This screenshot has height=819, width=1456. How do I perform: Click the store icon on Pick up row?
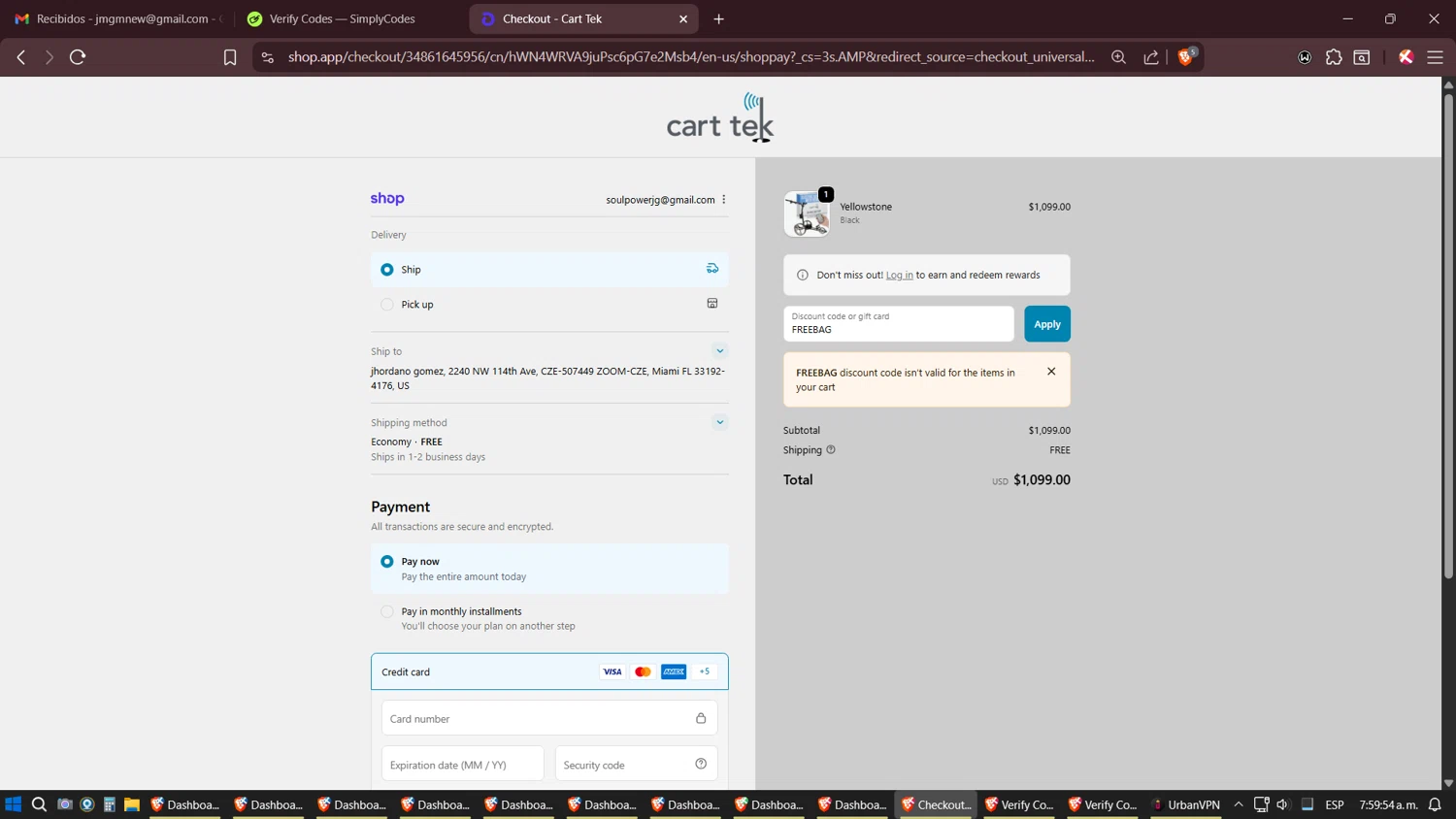click(712, 304)
